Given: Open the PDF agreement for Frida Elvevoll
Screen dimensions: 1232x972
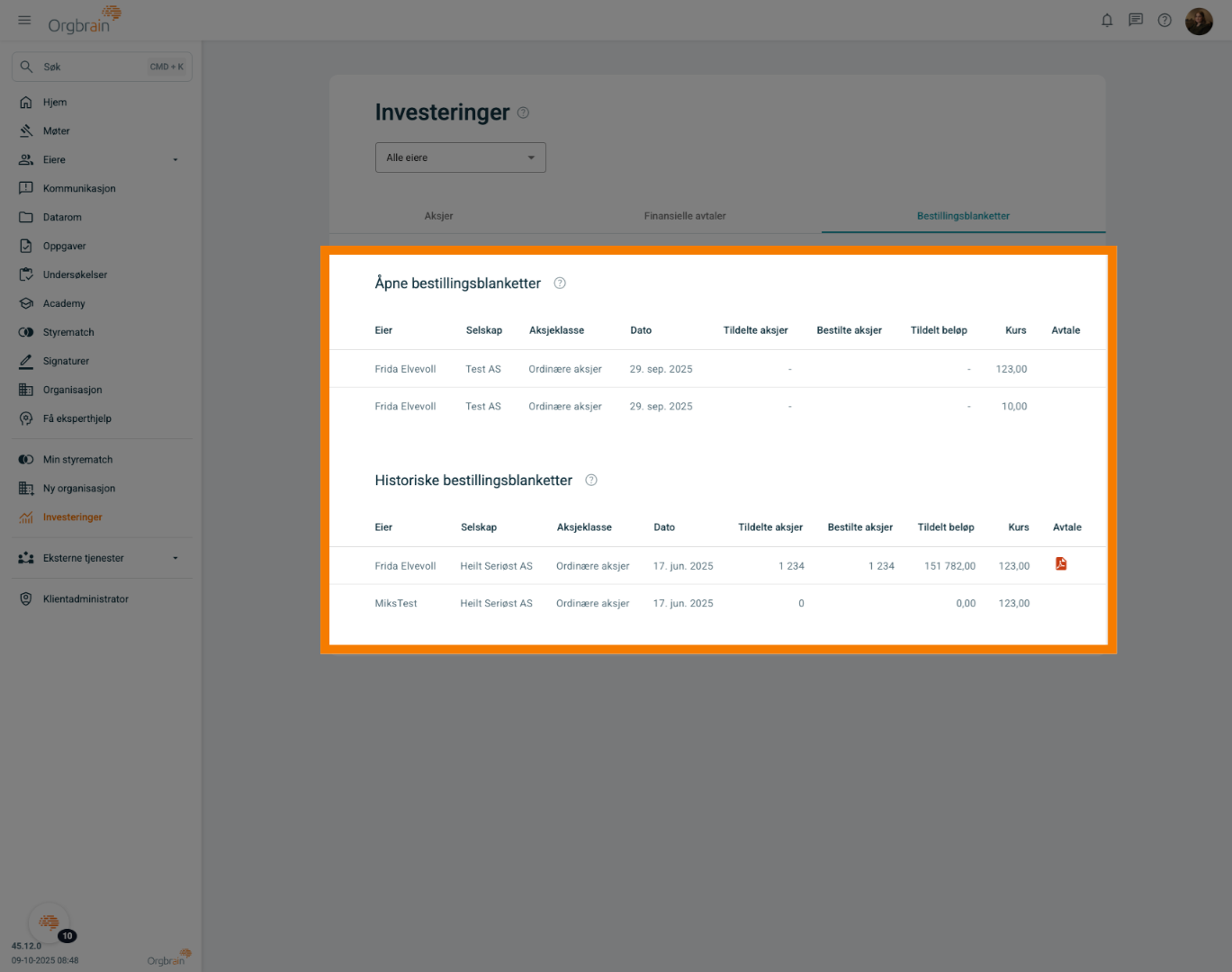Looking at the screenshot, I should pyautogui.click(x=1061, y=564).
